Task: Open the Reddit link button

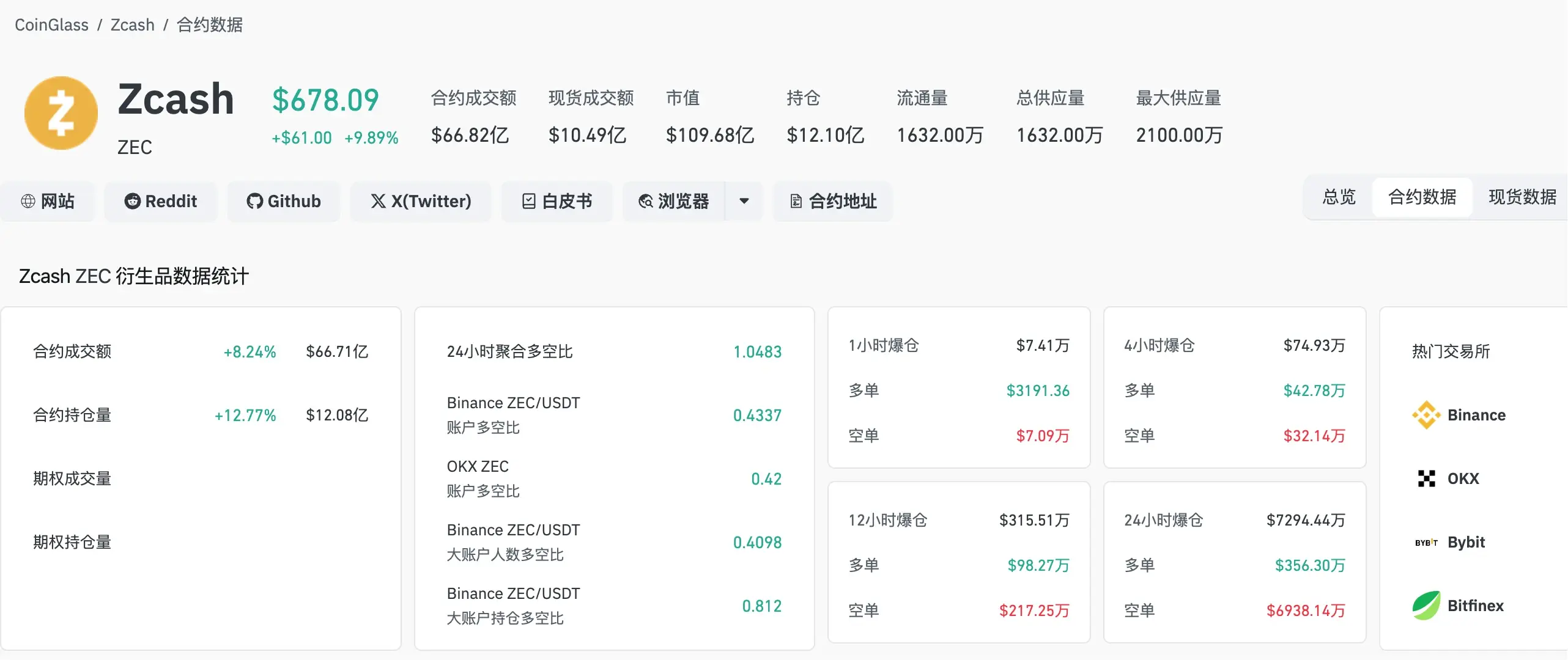Action: tap(161, 201)
